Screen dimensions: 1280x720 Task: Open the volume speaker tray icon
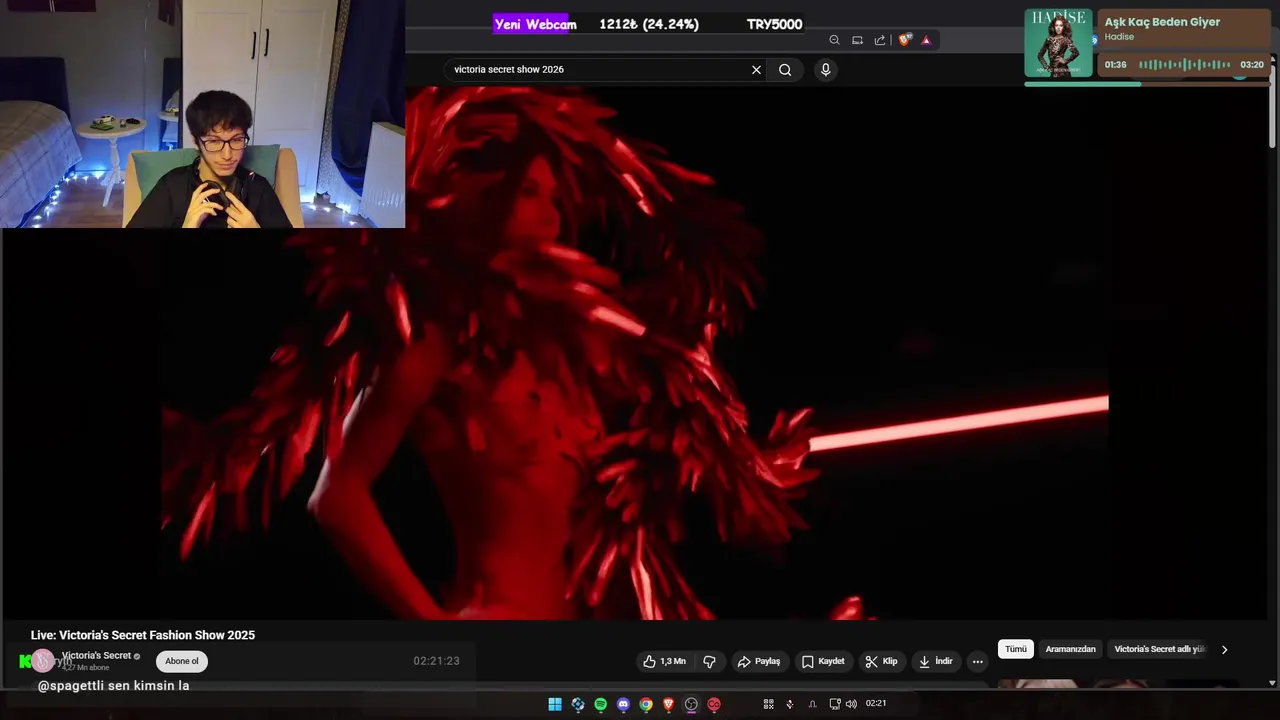(851, 704)
